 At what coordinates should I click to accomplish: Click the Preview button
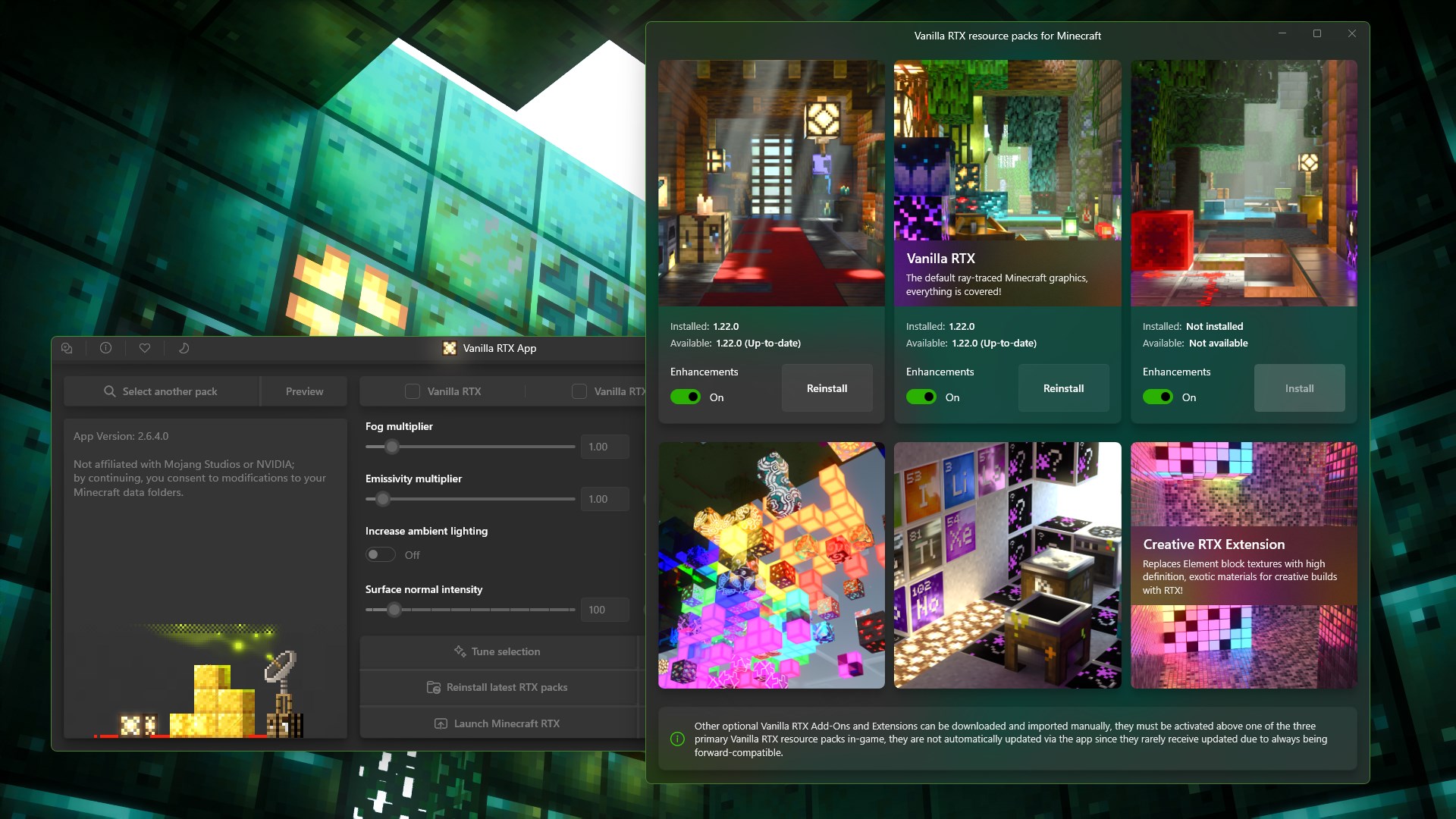[x=303, y=391]
